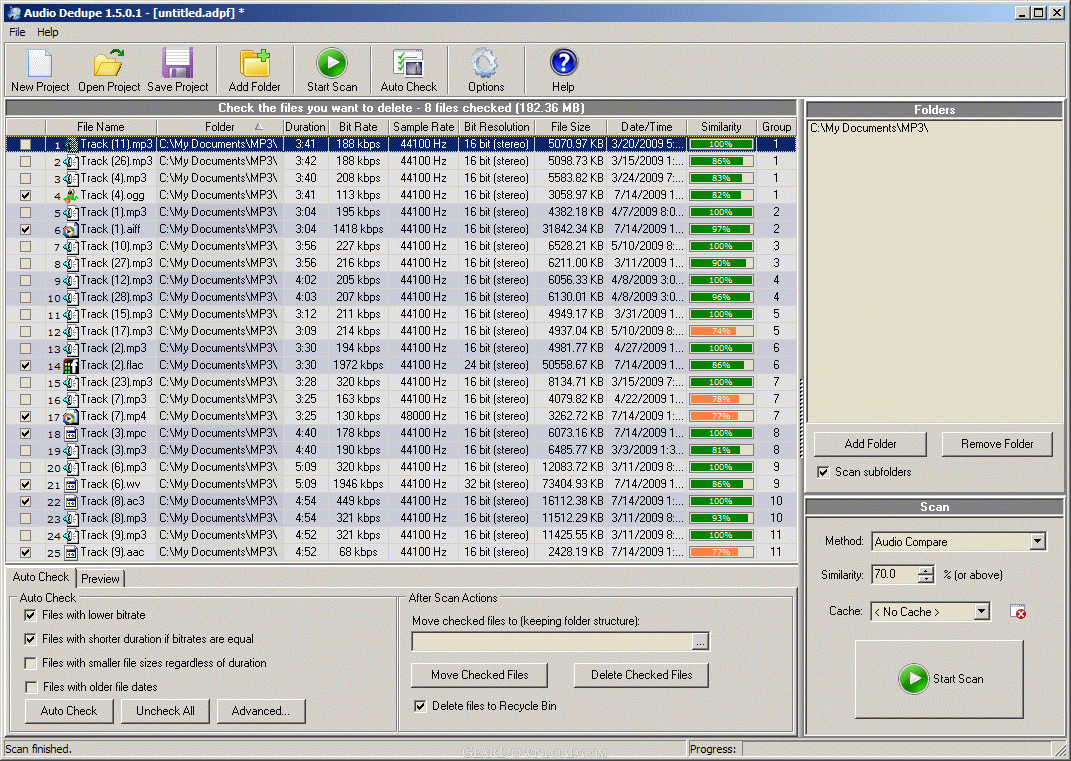Image resolution: width=1071 pixels, height=761 pixels.
Task: Click the large Start Scan button
Action: (939, 679)
